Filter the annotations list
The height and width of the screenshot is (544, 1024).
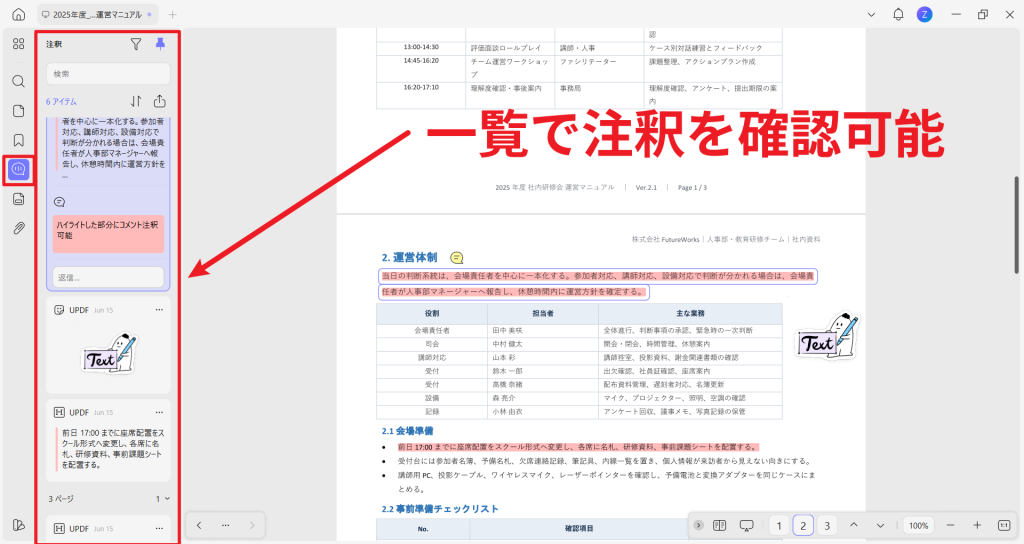136,44
